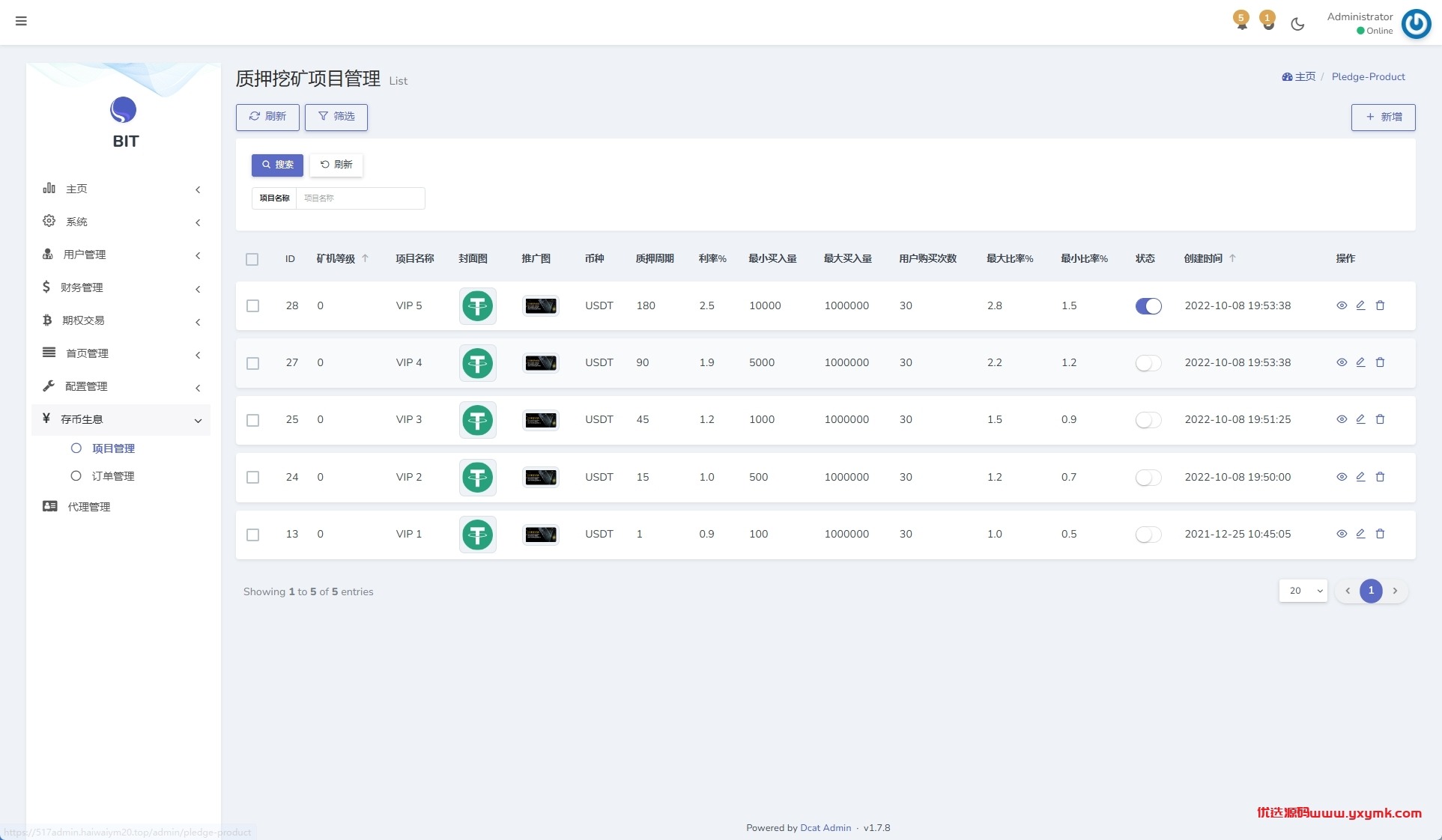The width and height of the screenshot is (1442, 840).
Task: View details eye icon for VIP 5
Action: 1342,305
